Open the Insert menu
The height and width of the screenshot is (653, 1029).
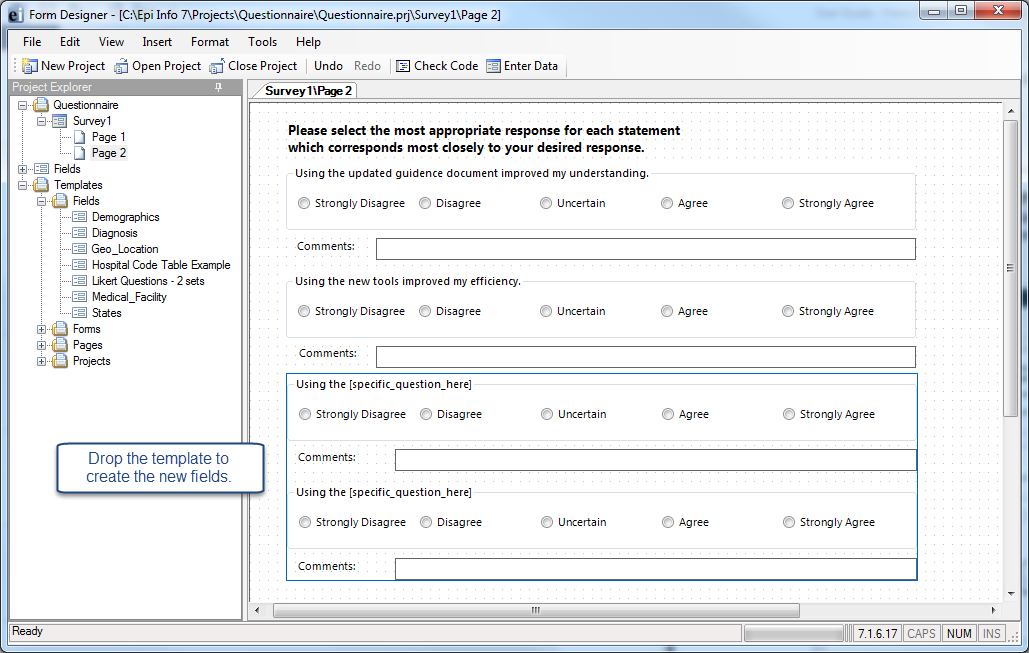157,42
